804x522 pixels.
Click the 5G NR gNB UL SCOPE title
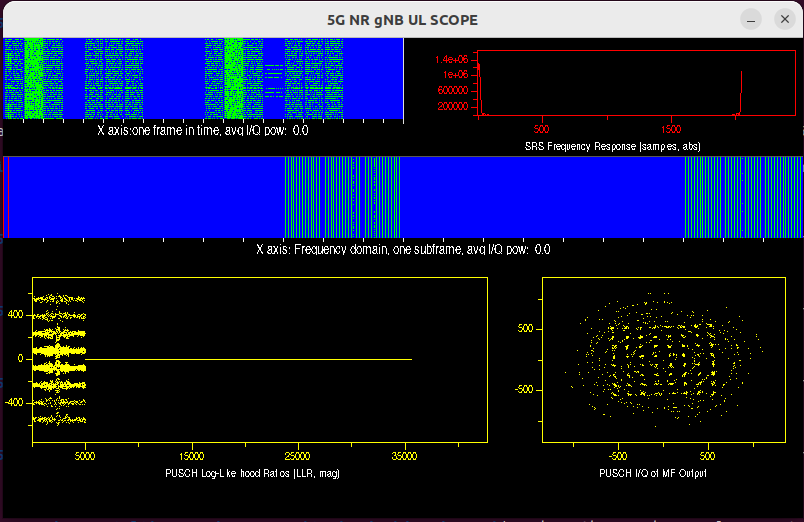[402, 19]
